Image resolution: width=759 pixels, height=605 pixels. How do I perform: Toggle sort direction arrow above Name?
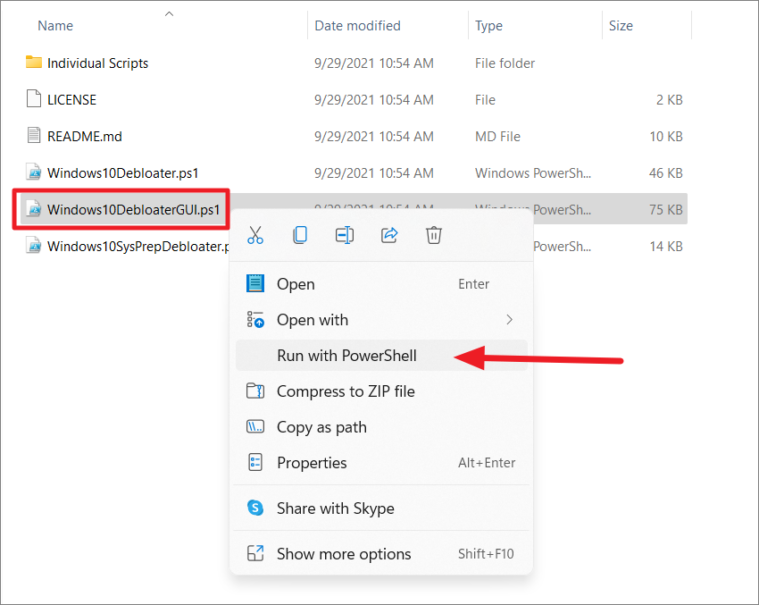[x=169, y=14]
